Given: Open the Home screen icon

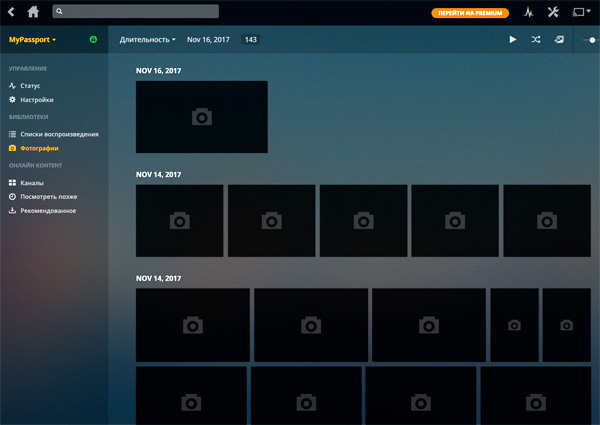Looking at the screenshot, I should 33,12.
